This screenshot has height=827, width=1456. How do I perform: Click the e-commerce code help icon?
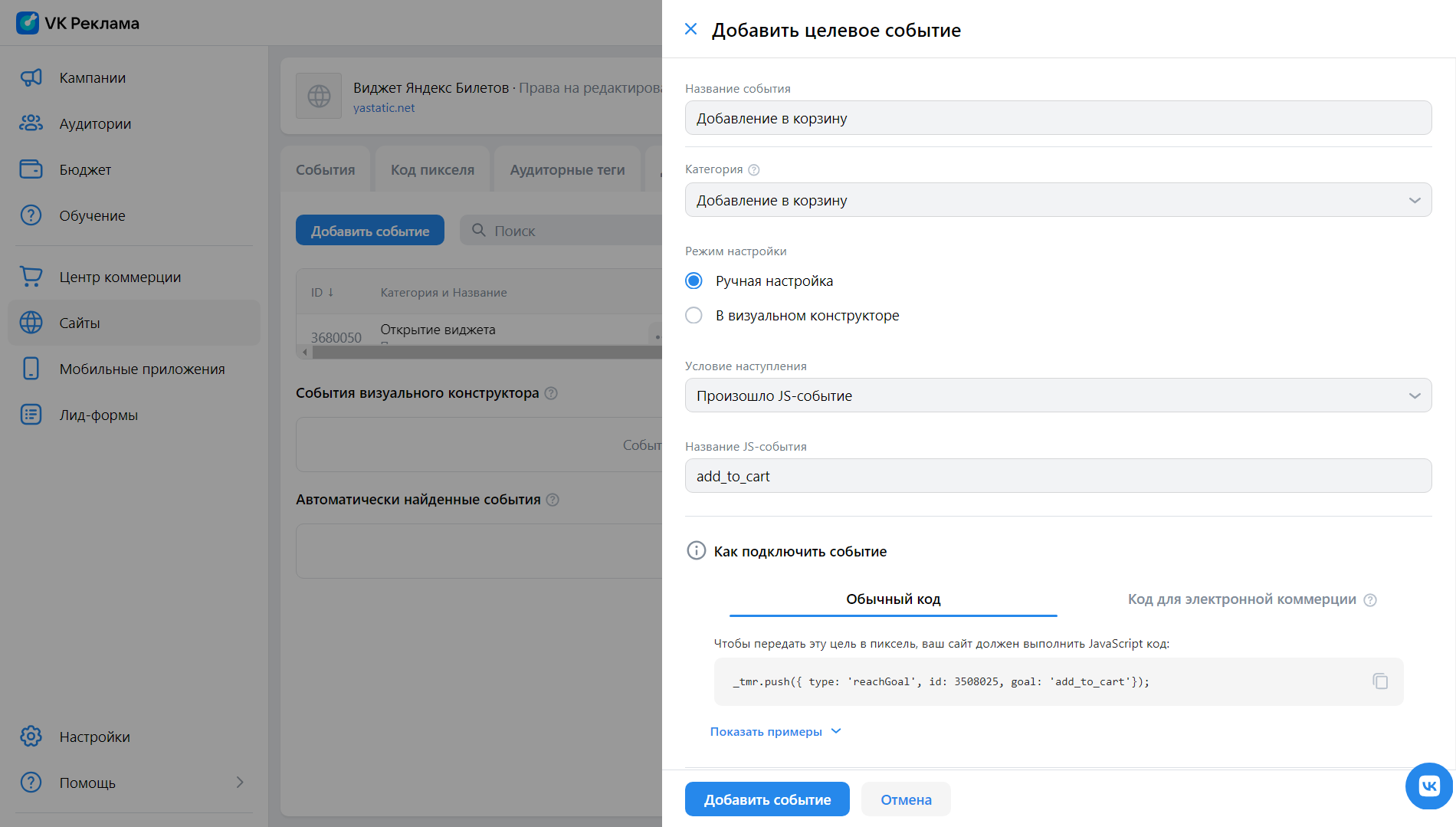[x=1370, y=600]
